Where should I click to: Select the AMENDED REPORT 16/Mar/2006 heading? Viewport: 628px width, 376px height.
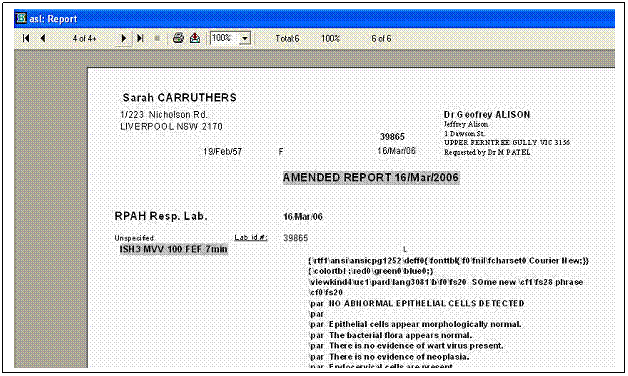371,177
